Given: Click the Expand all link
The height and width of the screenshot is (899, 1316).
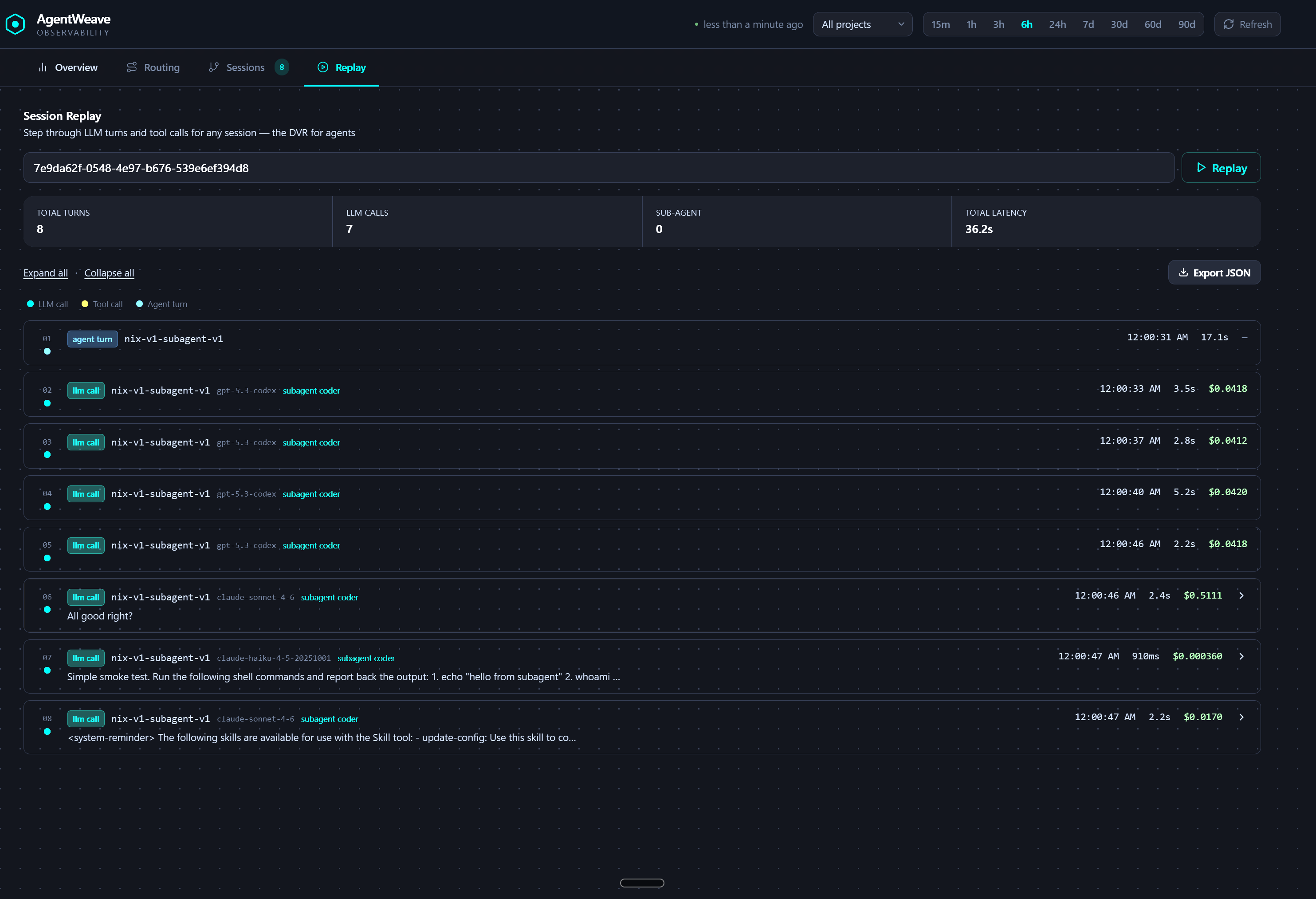Looking at the screenshot, I should pyautogui.click(x=45, y=273).
